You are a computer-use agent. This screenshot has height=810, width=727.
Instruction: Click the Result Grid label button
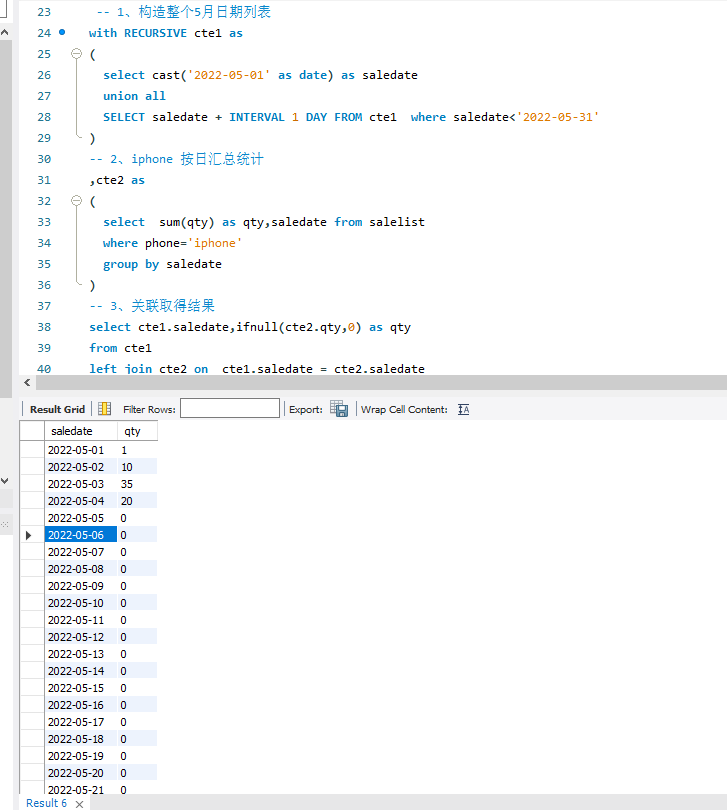57,409
